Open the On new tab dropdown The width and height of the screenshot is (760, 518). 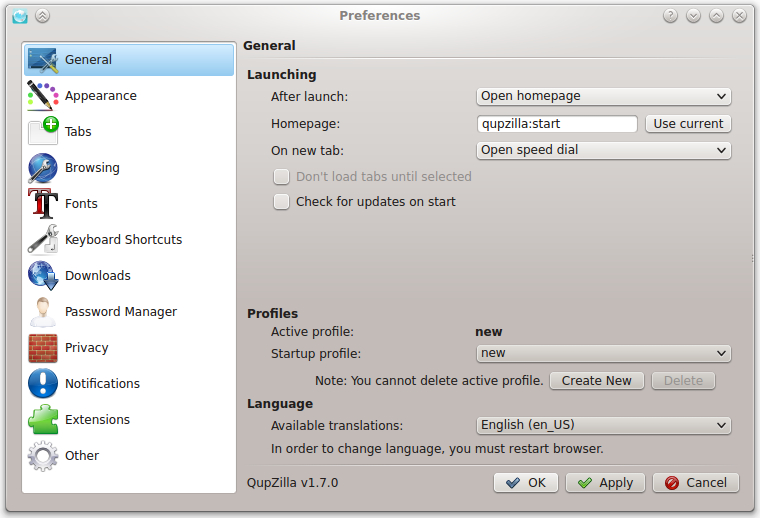[603, 150]
